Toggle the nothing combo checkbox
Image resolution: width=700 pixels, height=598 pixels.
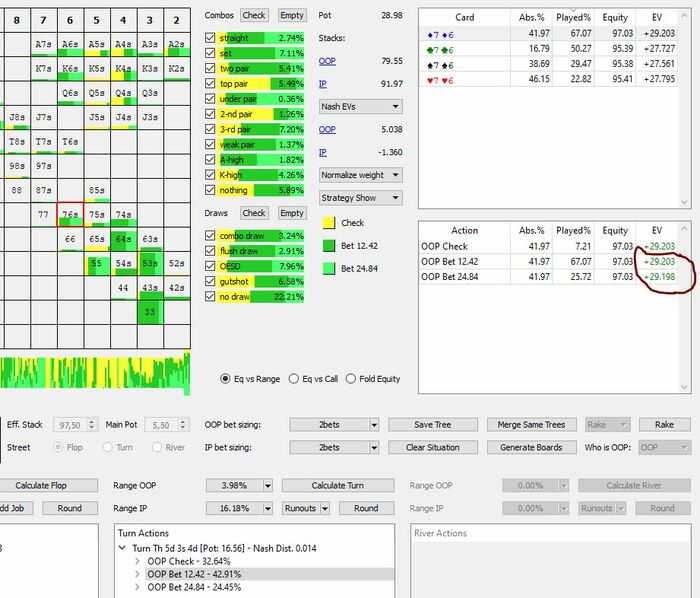[x=210, y=190]
